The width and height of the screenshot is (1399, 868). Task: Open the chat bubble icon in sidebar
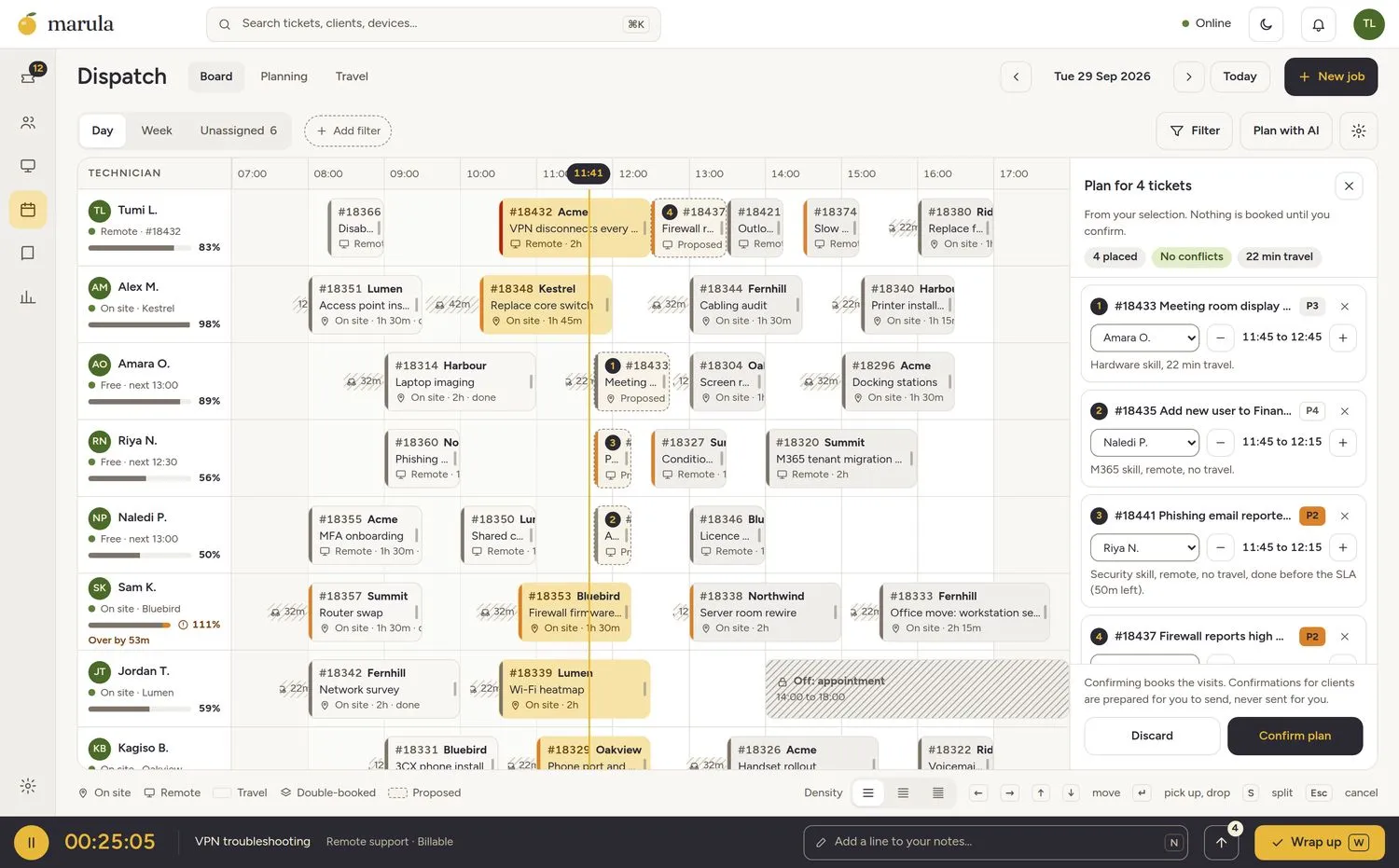pyautogui.click(x=28, y=254)
